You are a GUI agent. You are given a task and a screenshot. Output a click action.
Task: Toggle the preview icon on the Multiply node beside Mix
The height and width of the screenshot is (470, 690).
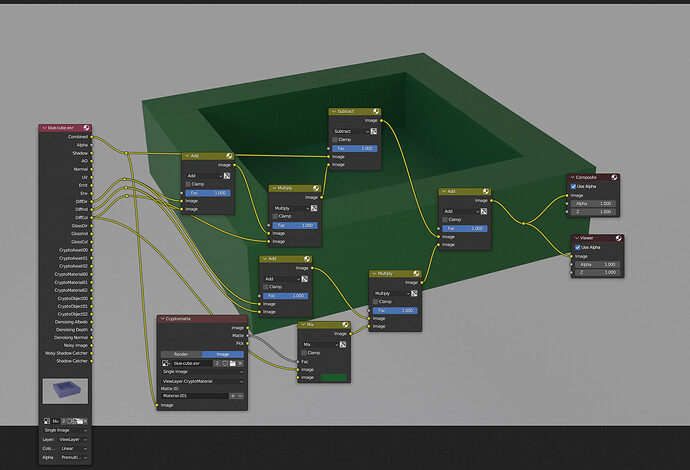[416, 274]
